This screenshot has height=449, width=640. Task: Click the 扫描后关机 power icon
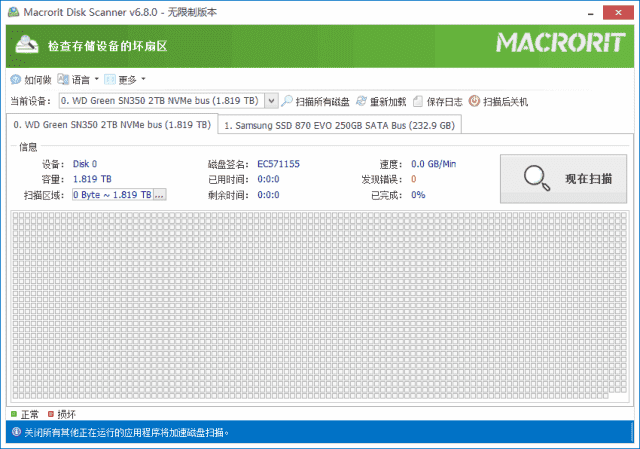(x=474, y=101)
